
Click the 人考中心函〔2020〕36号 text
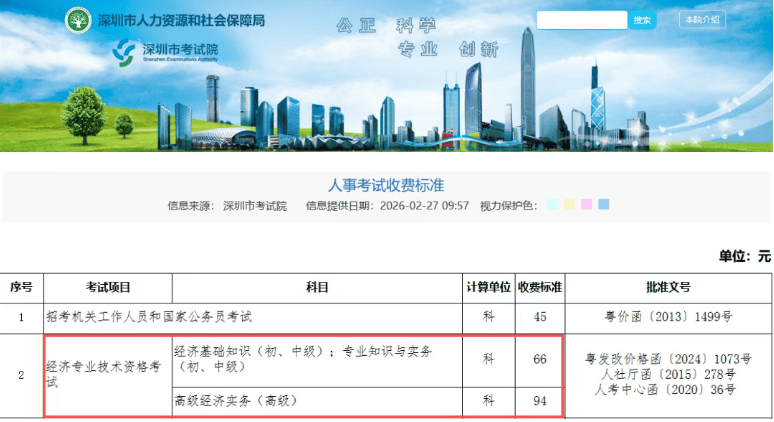(x=665, y=389)
